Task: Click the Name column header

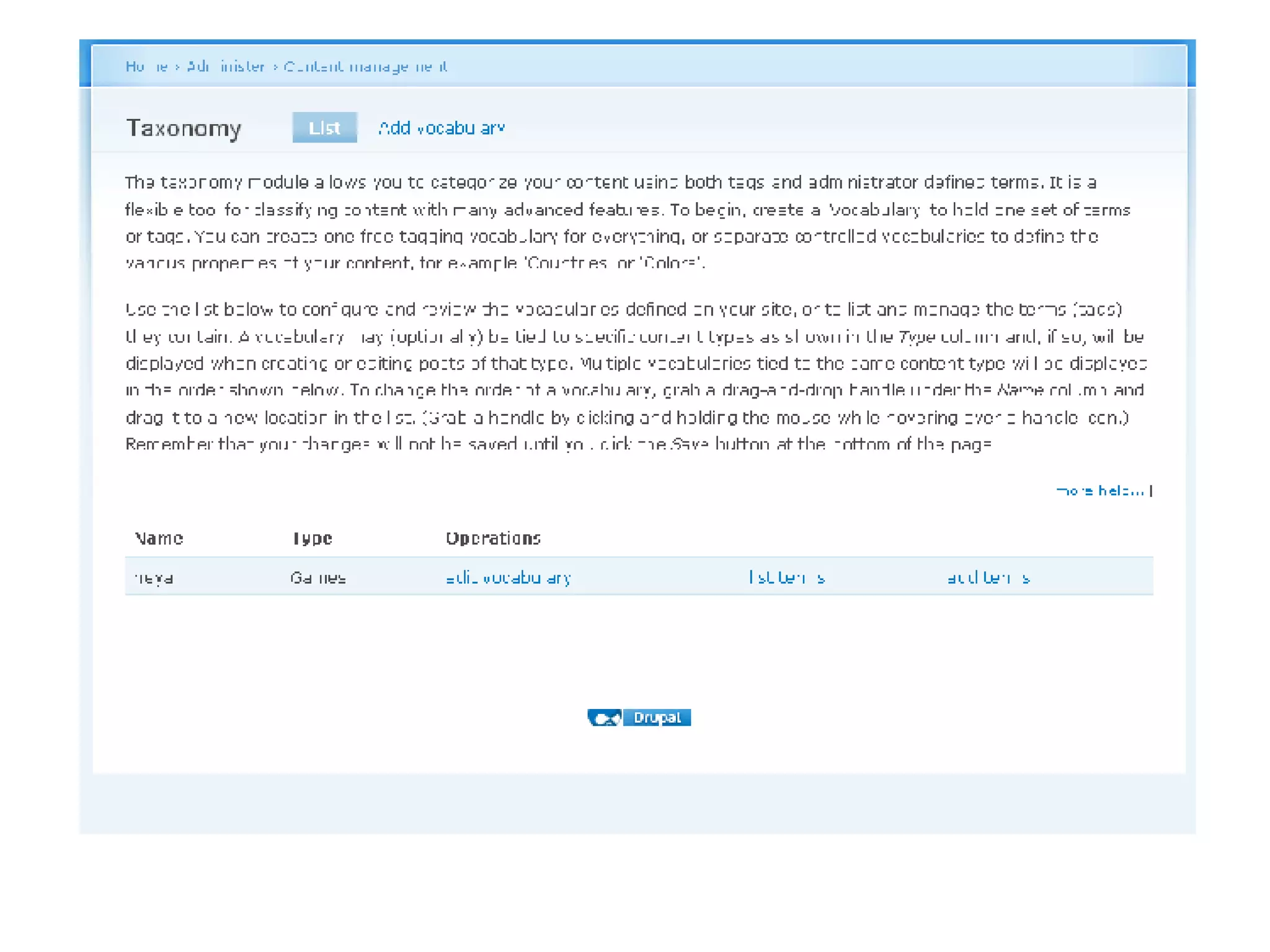Action: [x=159, y=538]
